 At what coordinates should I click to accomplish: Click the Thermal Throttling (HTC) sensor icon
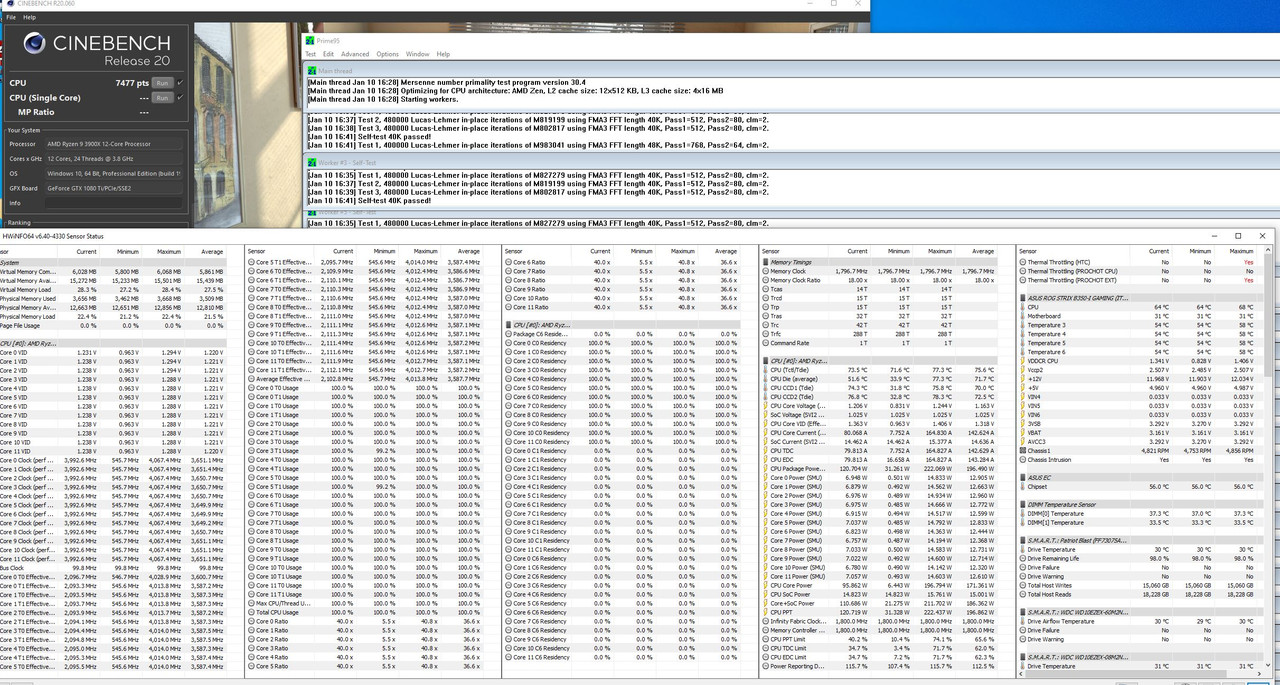(1023, 262)
